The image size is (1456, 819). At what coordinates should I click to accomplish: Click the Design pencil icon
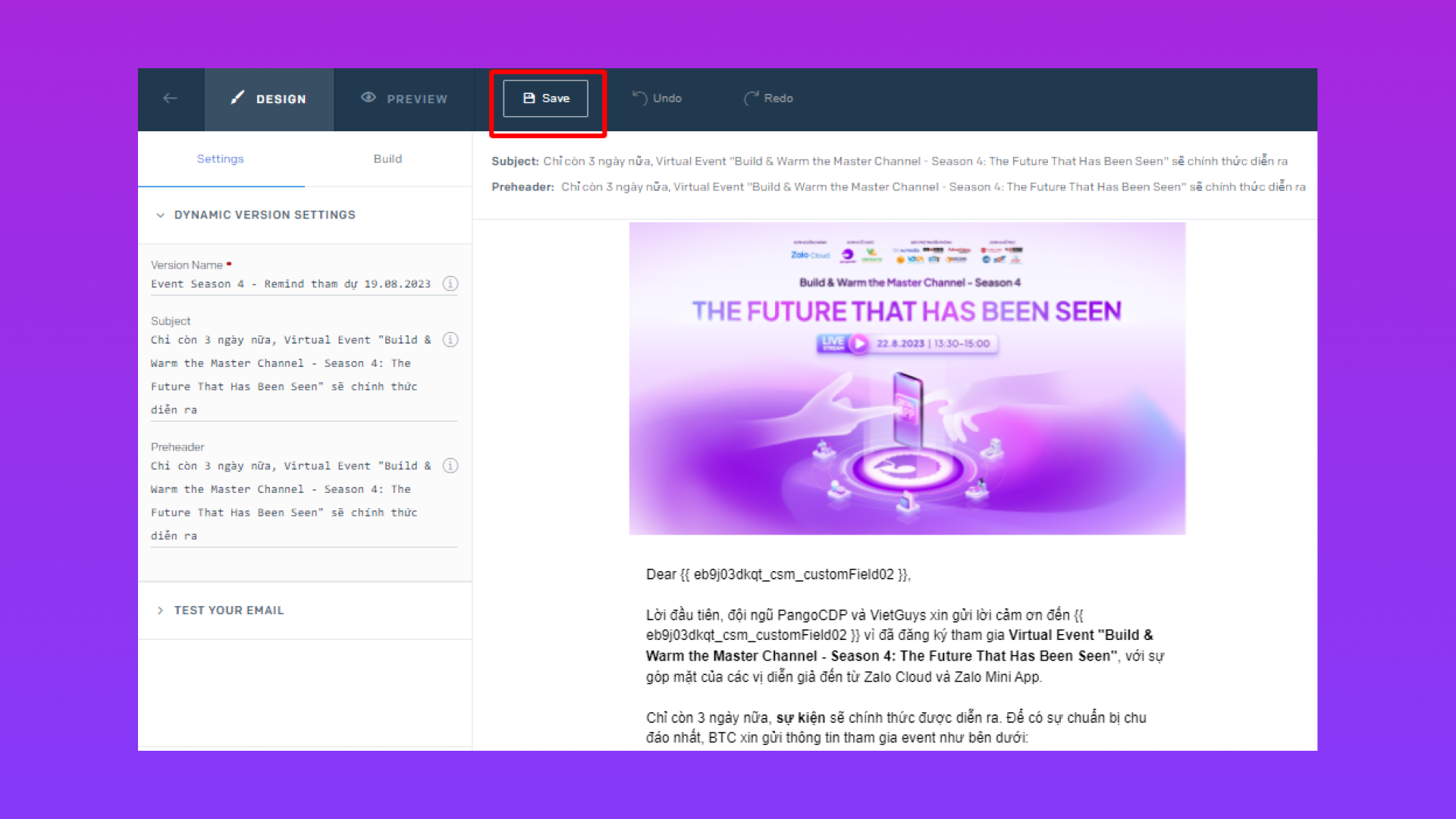(237, 97)
